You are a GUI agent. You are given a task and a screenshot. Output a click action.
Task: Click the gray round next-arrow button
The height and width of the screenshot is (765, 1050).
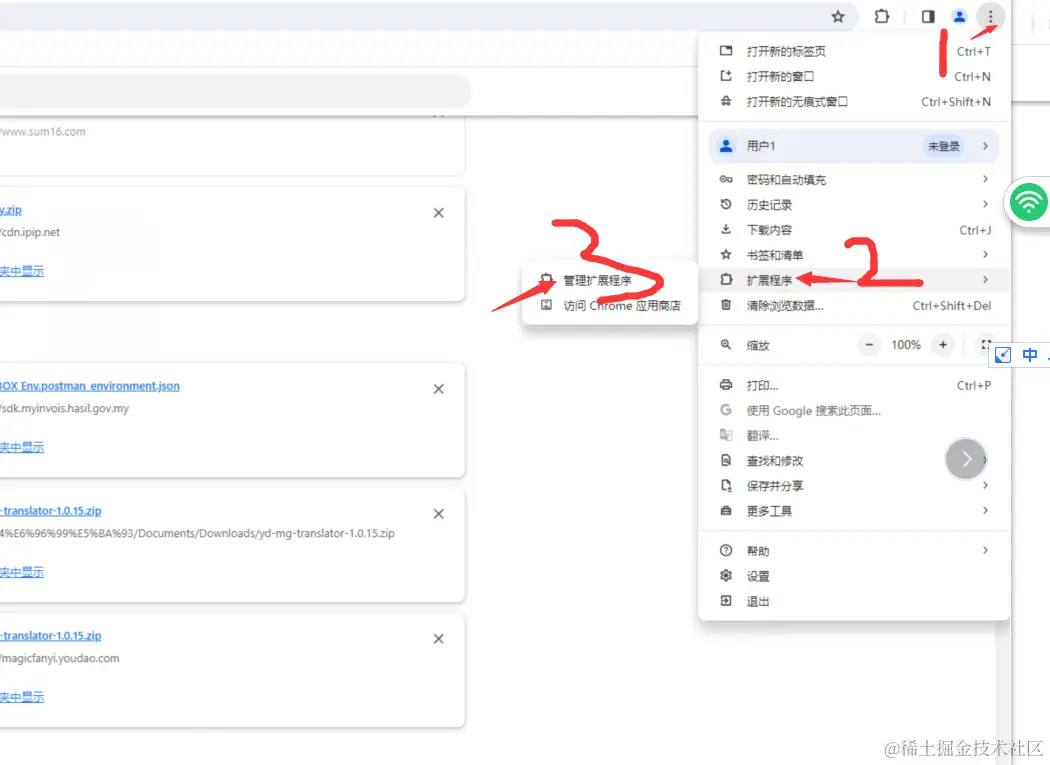pyautogui.click(x=966, y=460)
